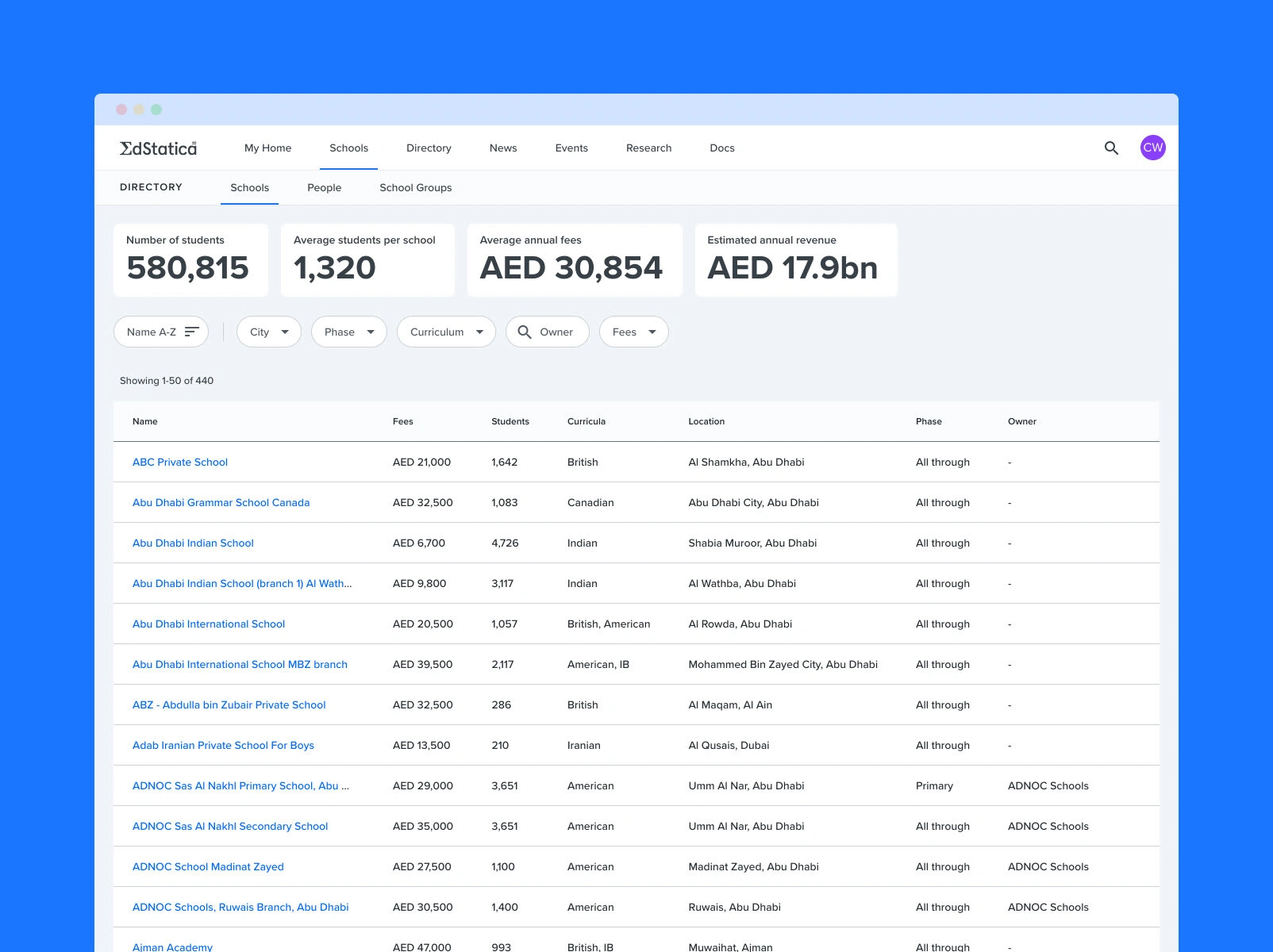Image resolution: width=1273 pixels, height=952 pixels.
Task: Click the 'Al Maqam, Al Ain' location cell
Action: [730, 704]
